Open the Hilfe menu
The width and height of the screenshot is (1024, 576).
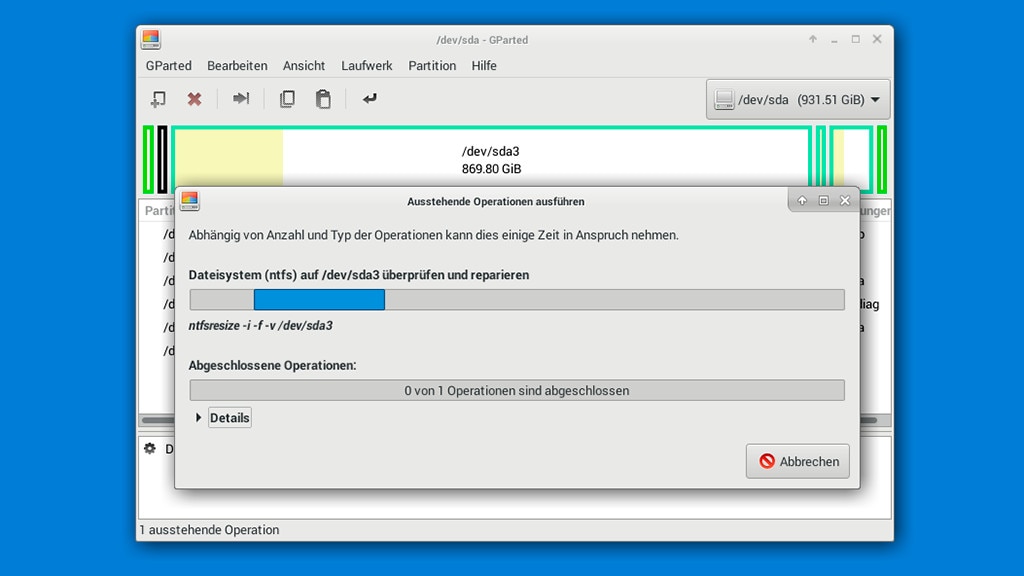click(484, 66)
